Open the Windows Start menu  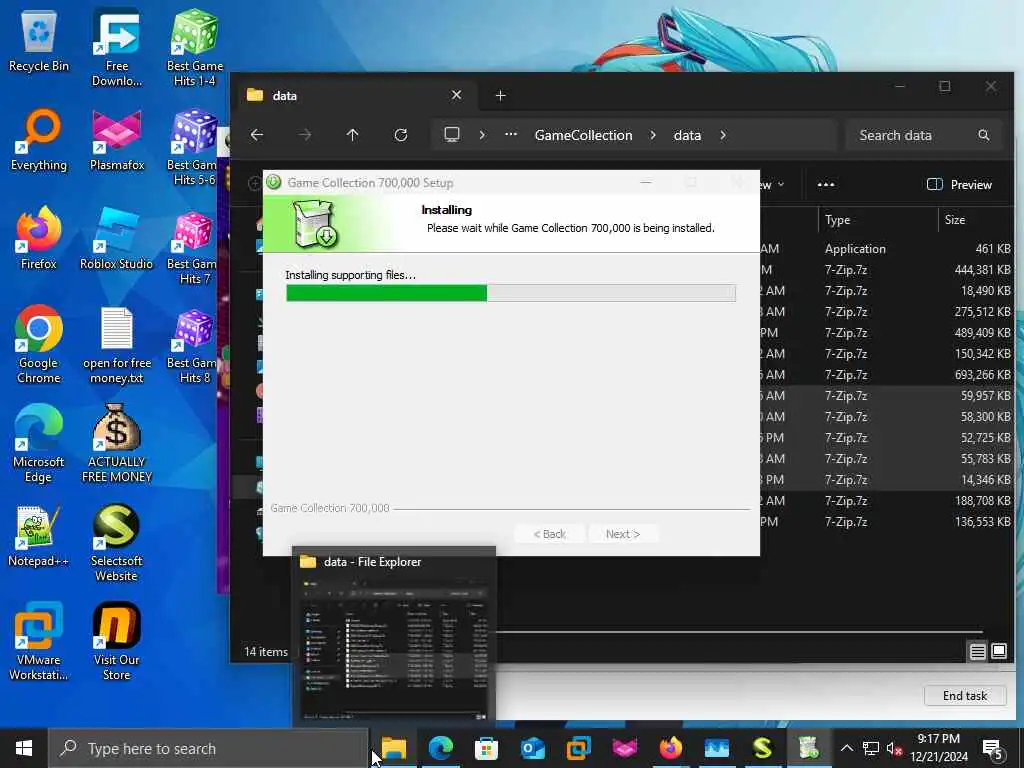click(x=24, y=748)
